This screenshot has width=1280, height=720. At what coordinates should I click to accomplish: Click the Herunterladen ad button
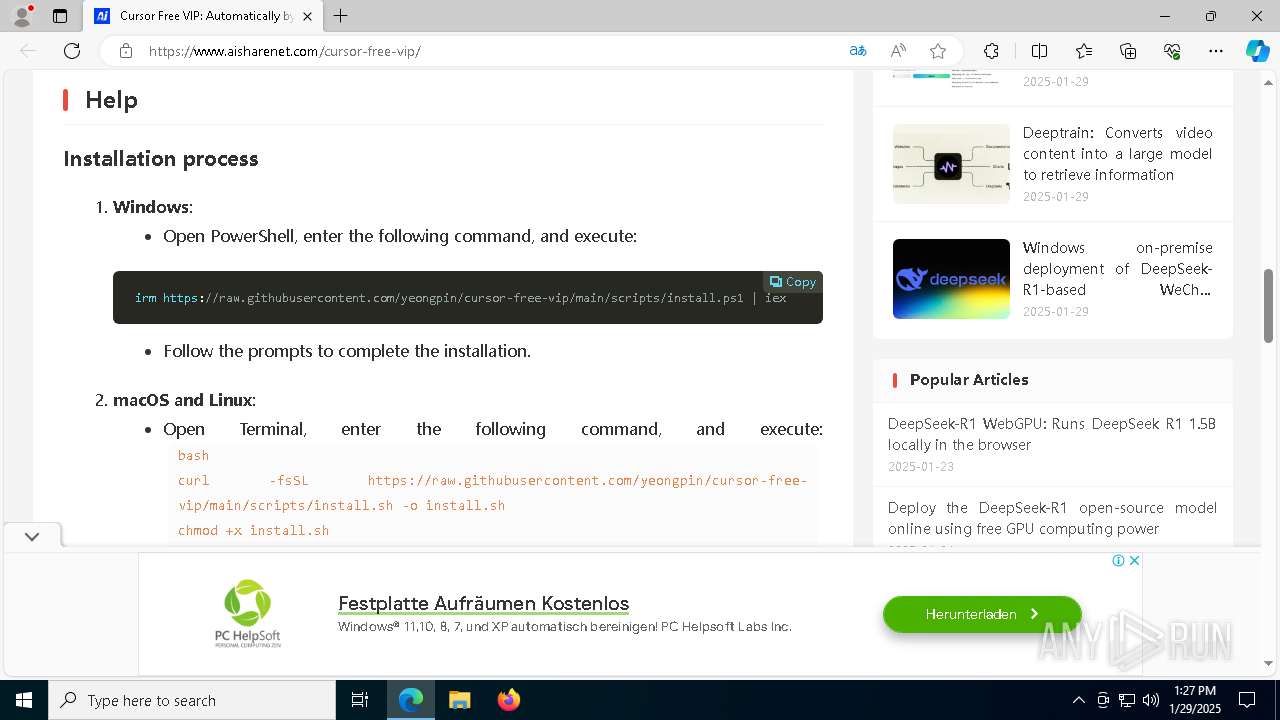982,614
